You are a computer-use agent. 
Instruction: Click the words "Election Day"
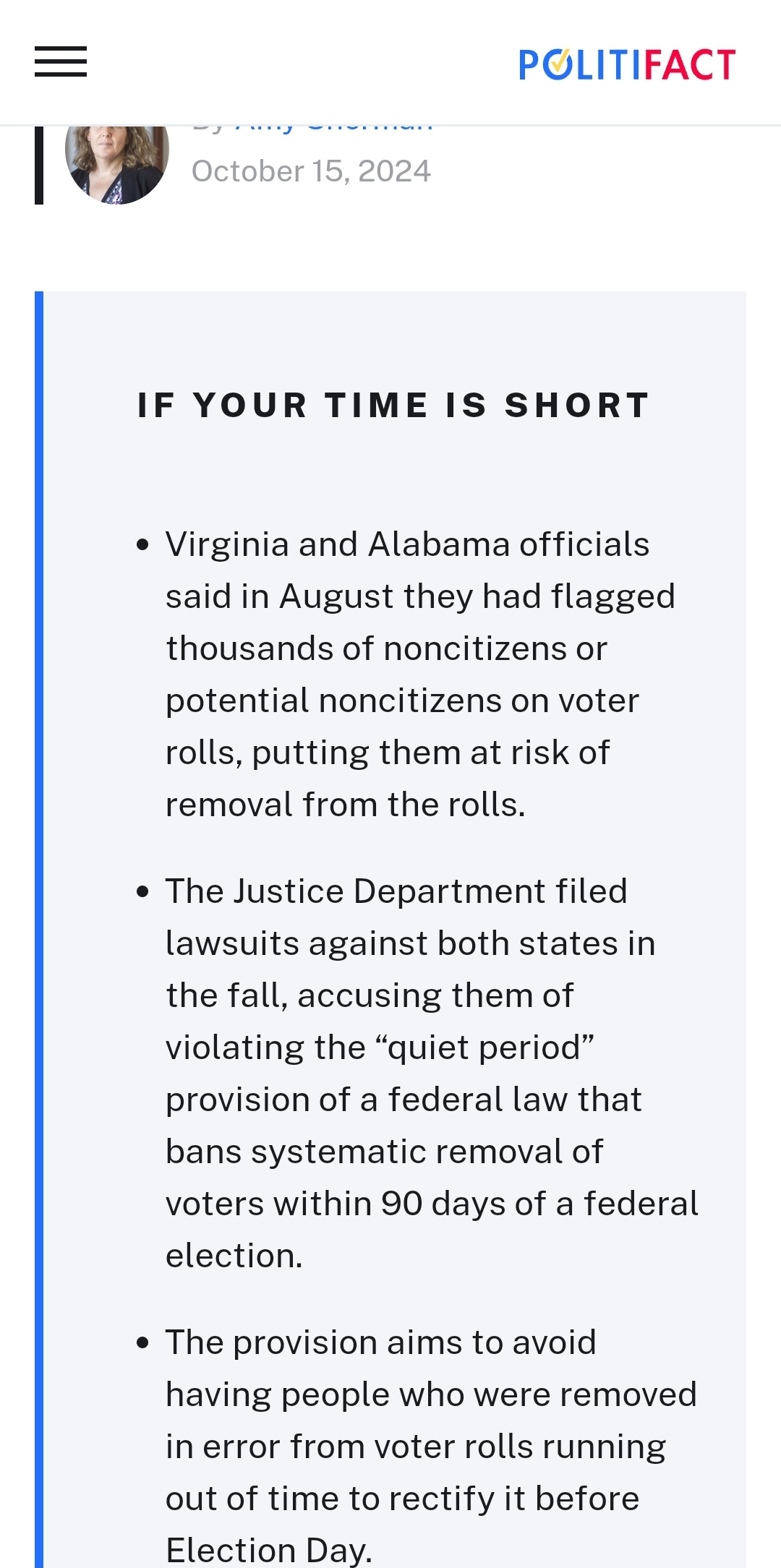269,1550
